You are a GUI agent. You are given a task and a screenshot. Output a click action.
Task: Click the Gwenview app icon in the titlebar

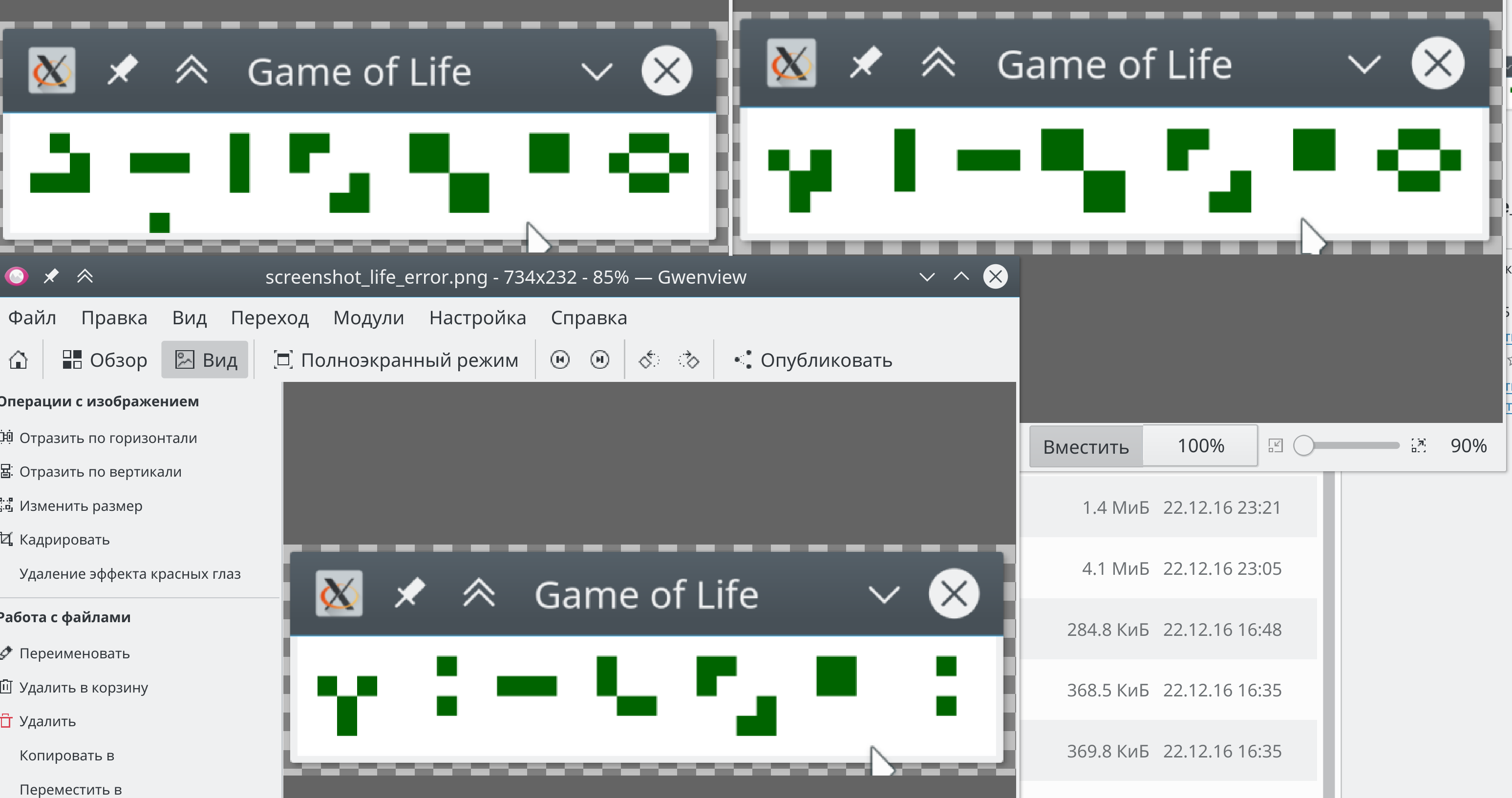click(17, 276)
